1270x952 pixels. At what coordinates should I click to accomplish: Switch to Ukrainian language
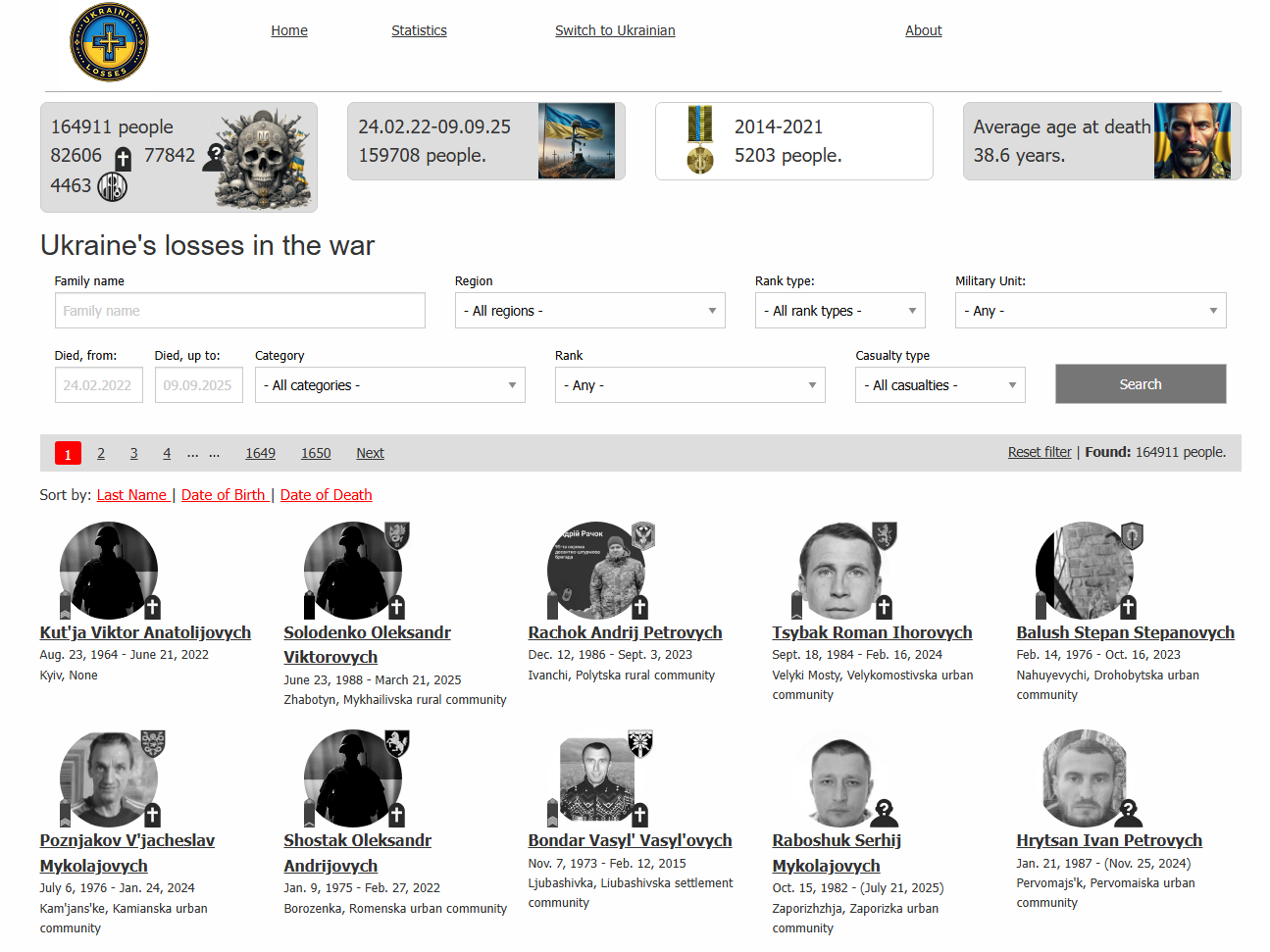[x=615, y=30]
